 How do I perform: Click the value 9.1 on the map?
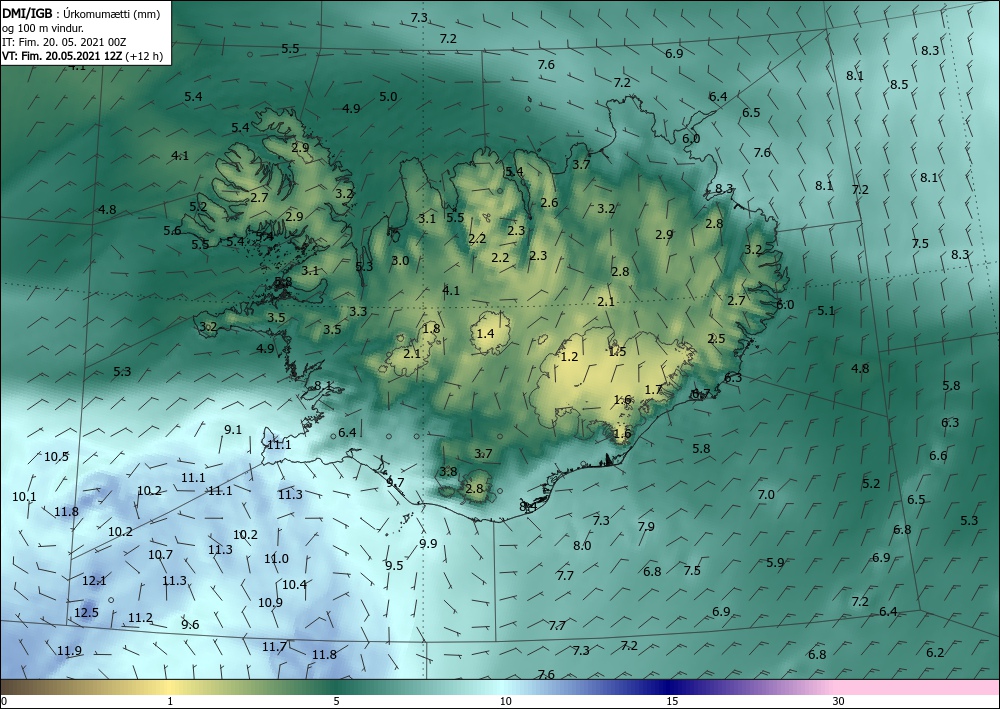tap(233, 429)
